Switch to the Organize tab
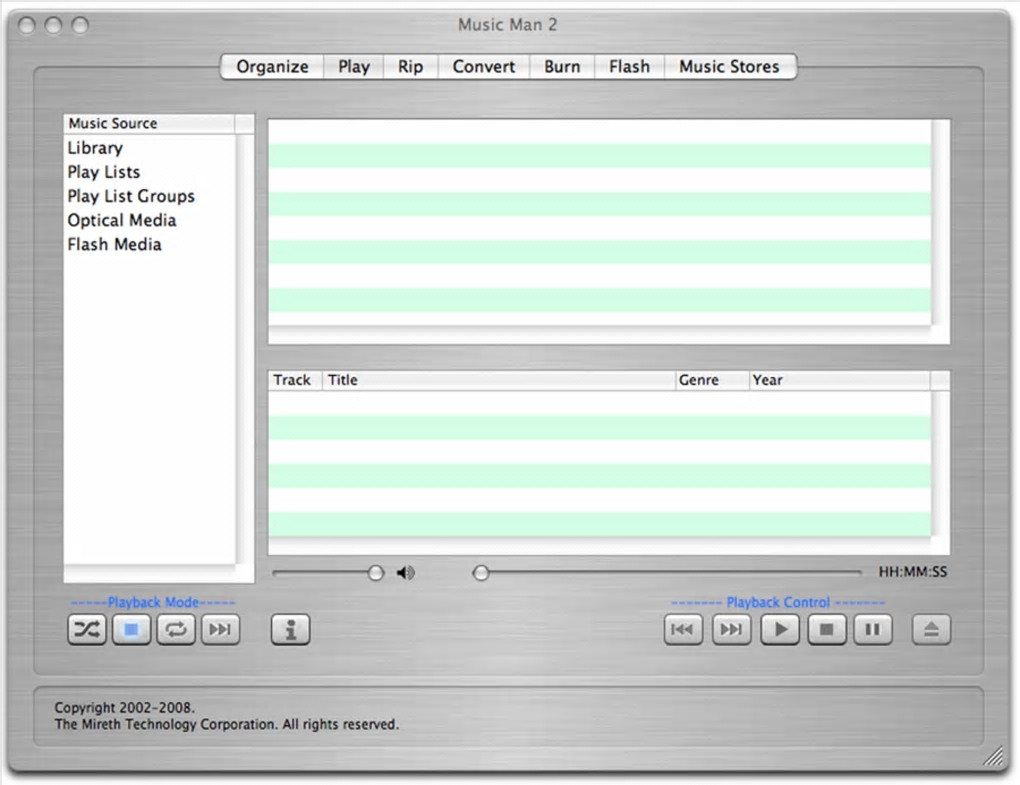The height and width of the screenshot is (785, 1020). 272,66
